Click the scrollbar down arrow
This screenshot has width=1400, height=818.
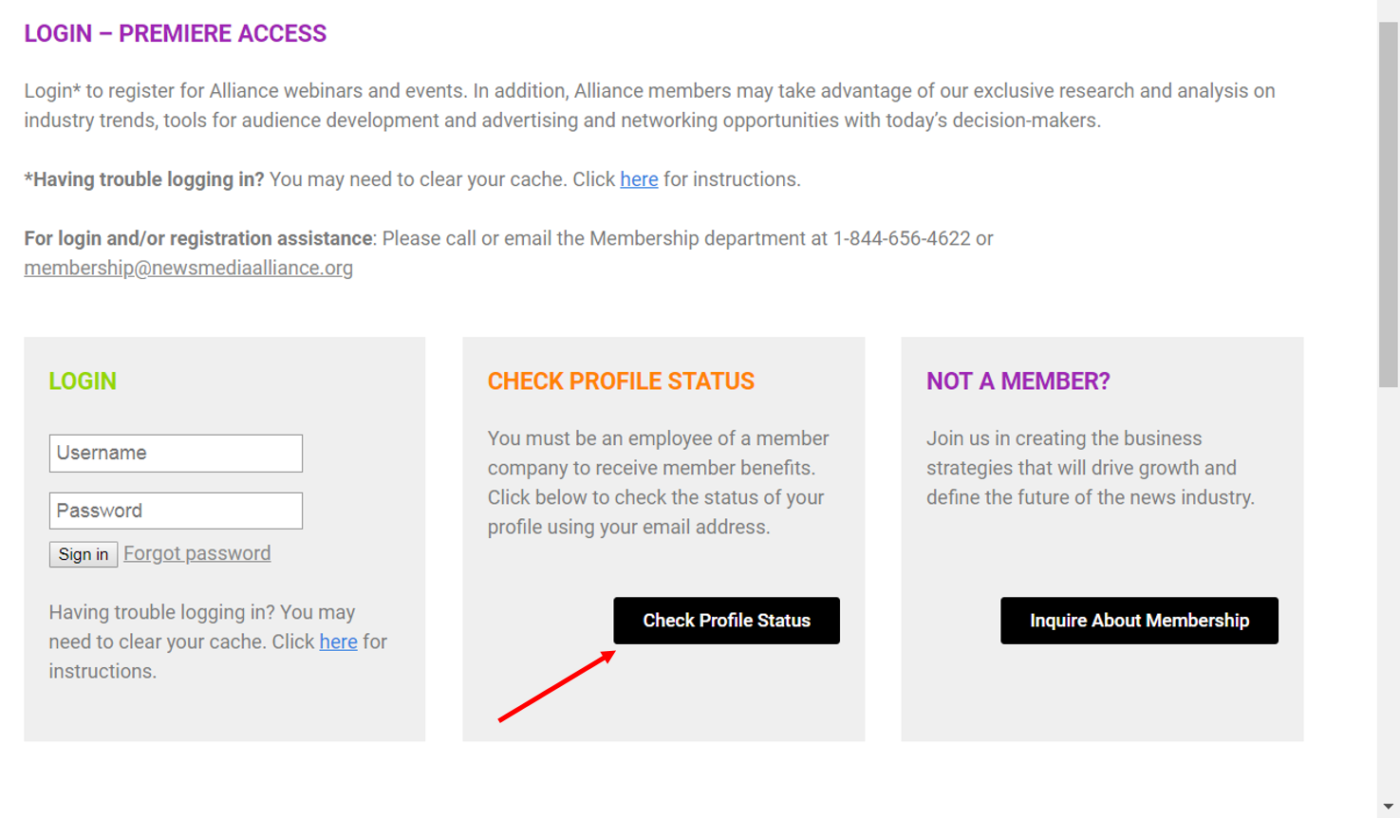coord(1389,806)
